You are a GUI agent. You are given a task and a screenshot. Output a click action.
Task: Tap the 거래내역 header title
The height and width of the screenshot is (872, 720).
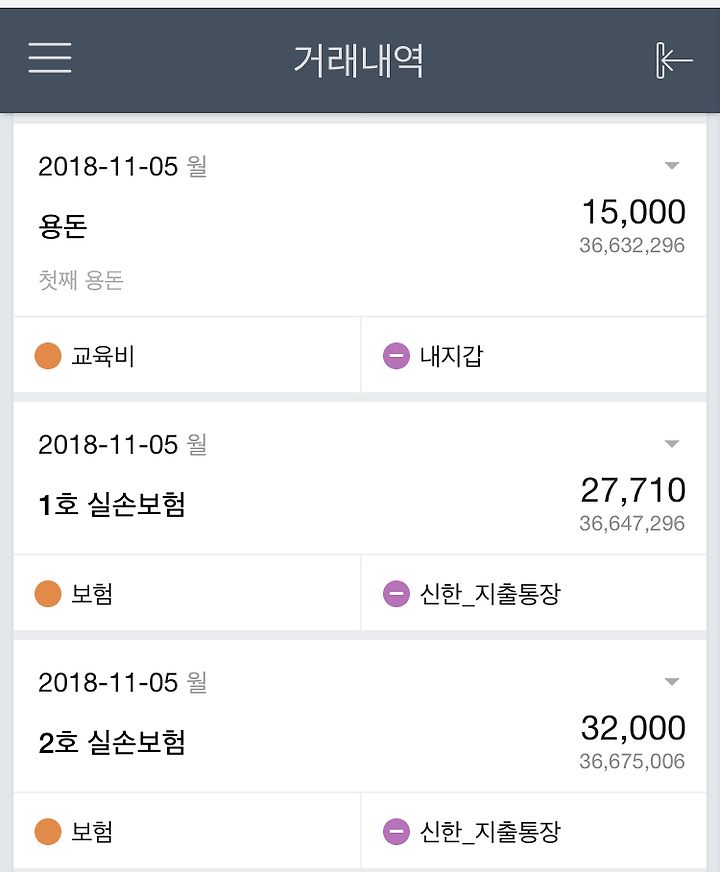click(359, 60)
